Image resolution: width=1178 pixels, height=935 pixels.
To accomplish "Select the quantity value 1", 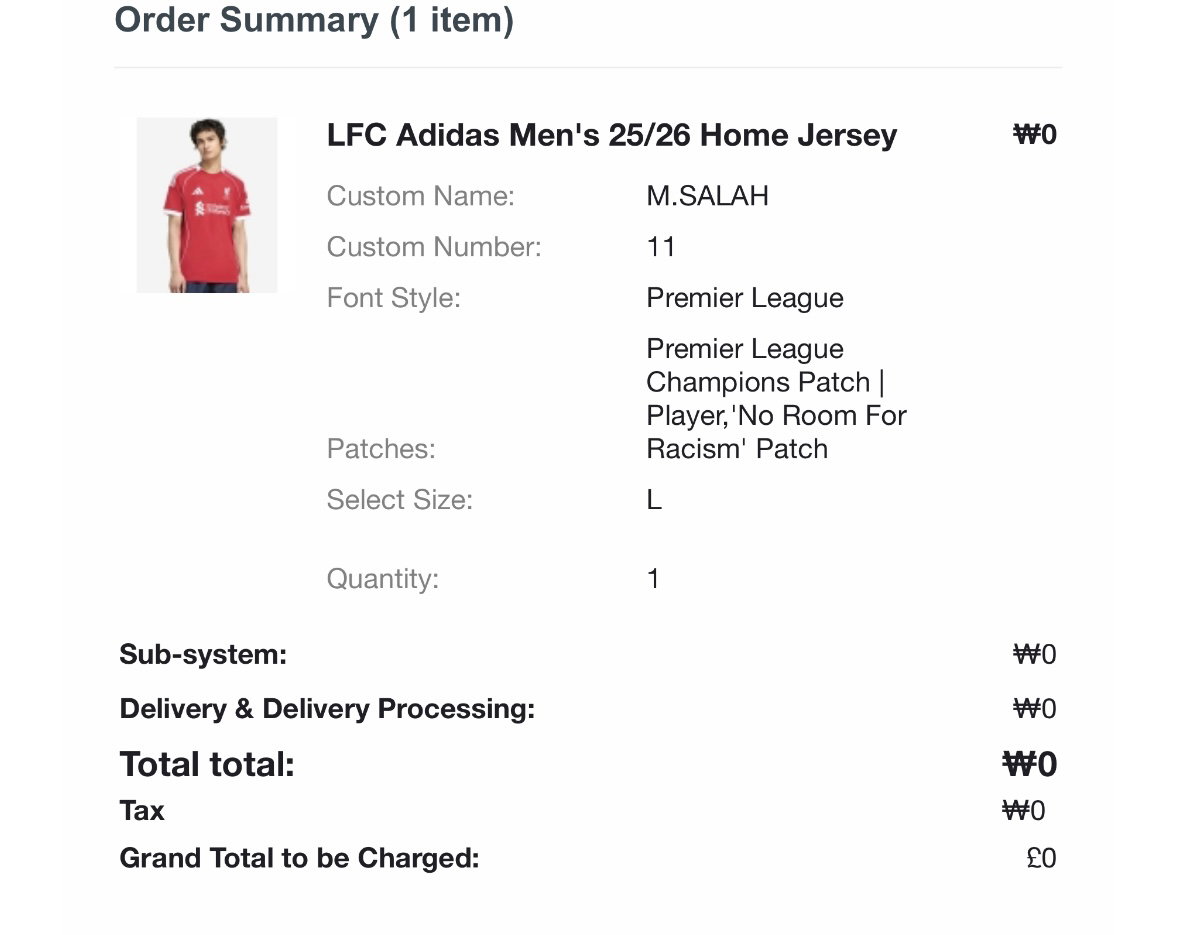I will [653, 579].
